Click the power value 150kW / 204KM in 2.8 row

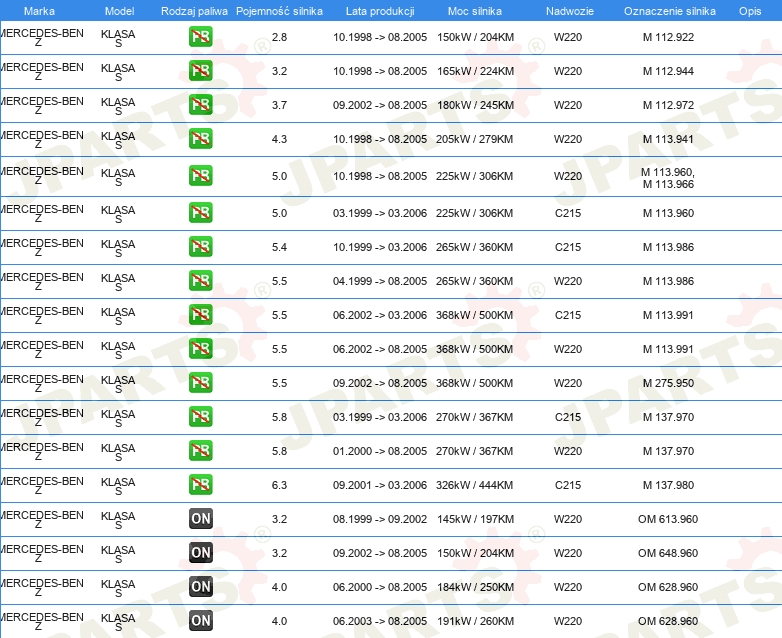point(475,37)
